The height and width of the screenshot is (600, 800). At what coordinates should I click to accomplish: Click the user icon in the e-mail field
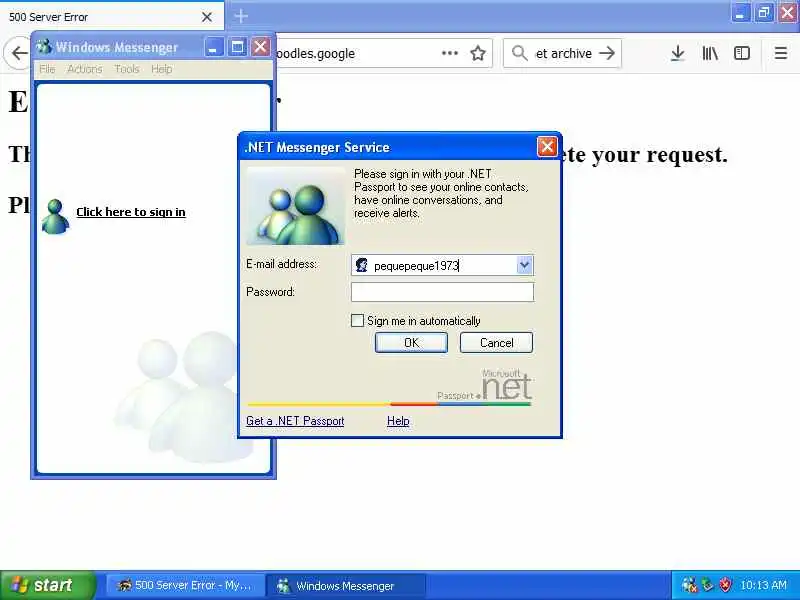coord(362,265)
